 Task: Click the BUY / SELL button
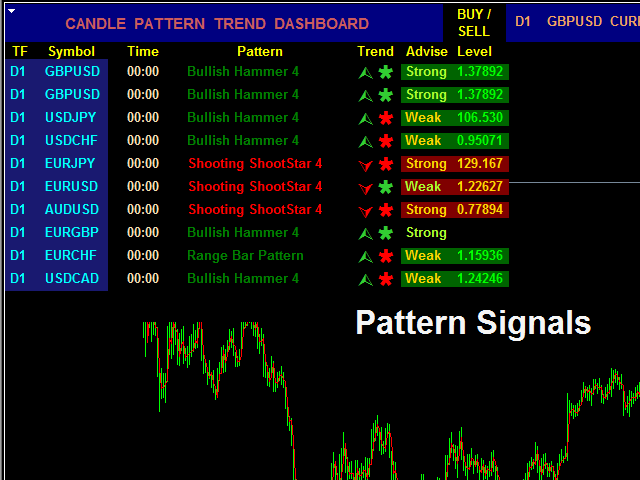click(x=474, y=23)
